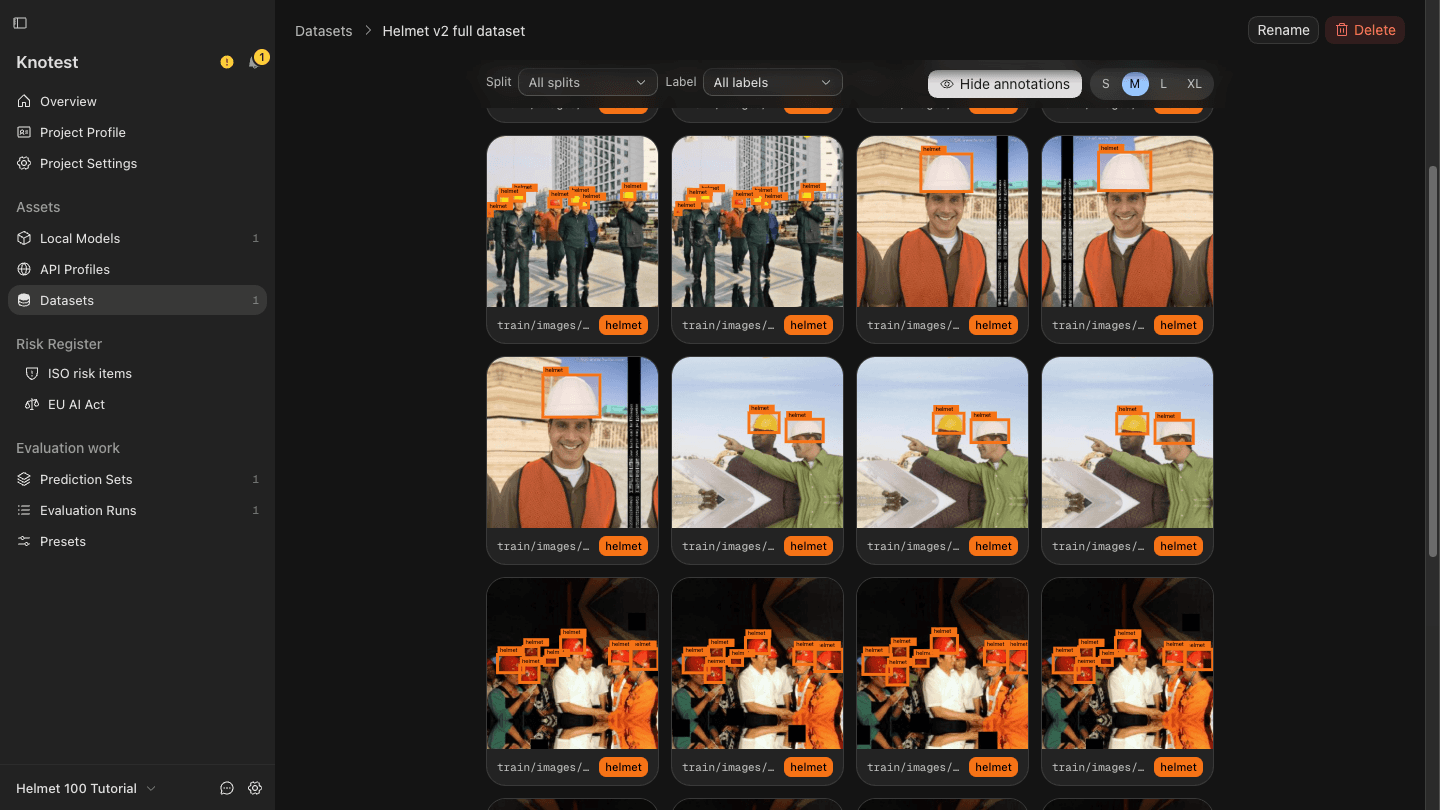Select thumbnail size S

[1105, 84]
